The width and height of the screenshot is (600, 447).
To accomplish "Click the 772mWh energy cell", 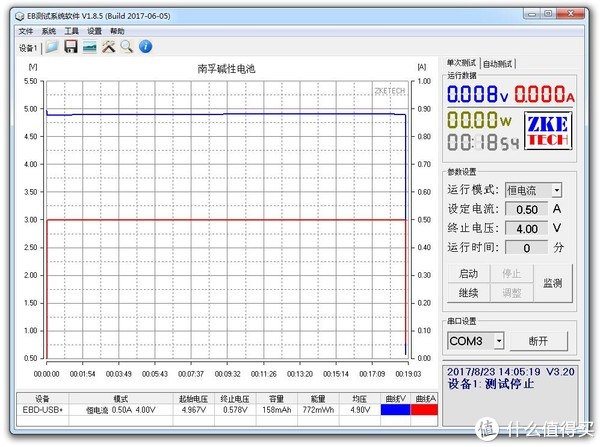I will coord(318,410).
